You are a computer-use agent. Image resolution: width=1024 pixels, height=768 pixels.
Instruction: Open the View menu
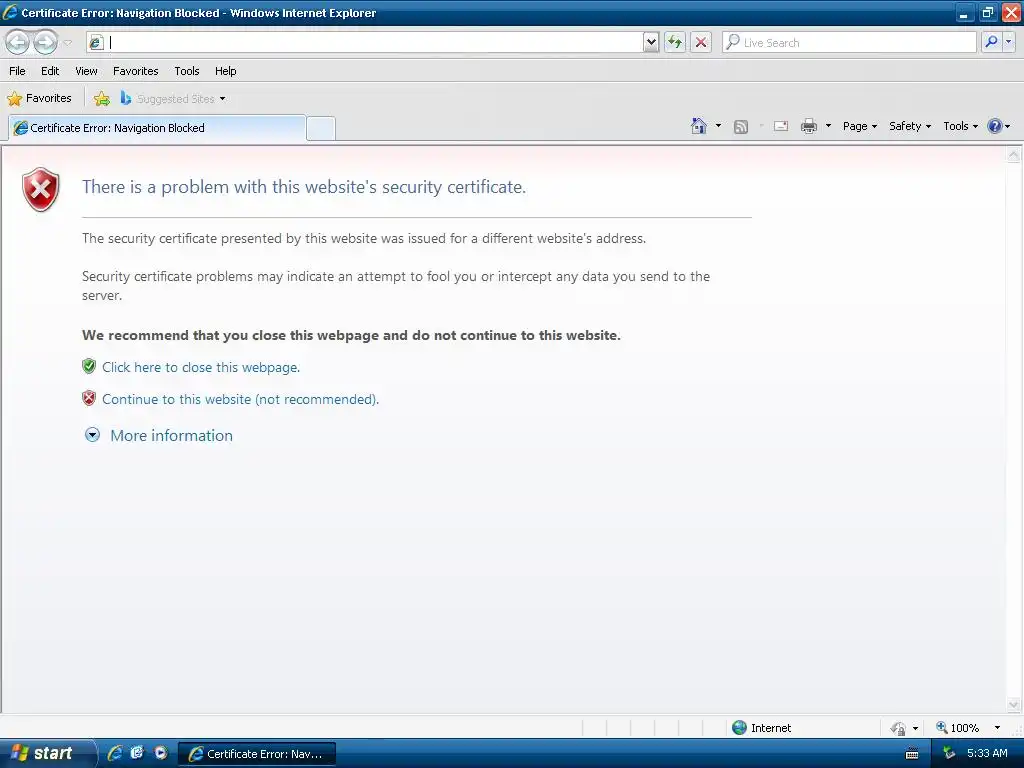pyautogui.click(x=86, y=71)
